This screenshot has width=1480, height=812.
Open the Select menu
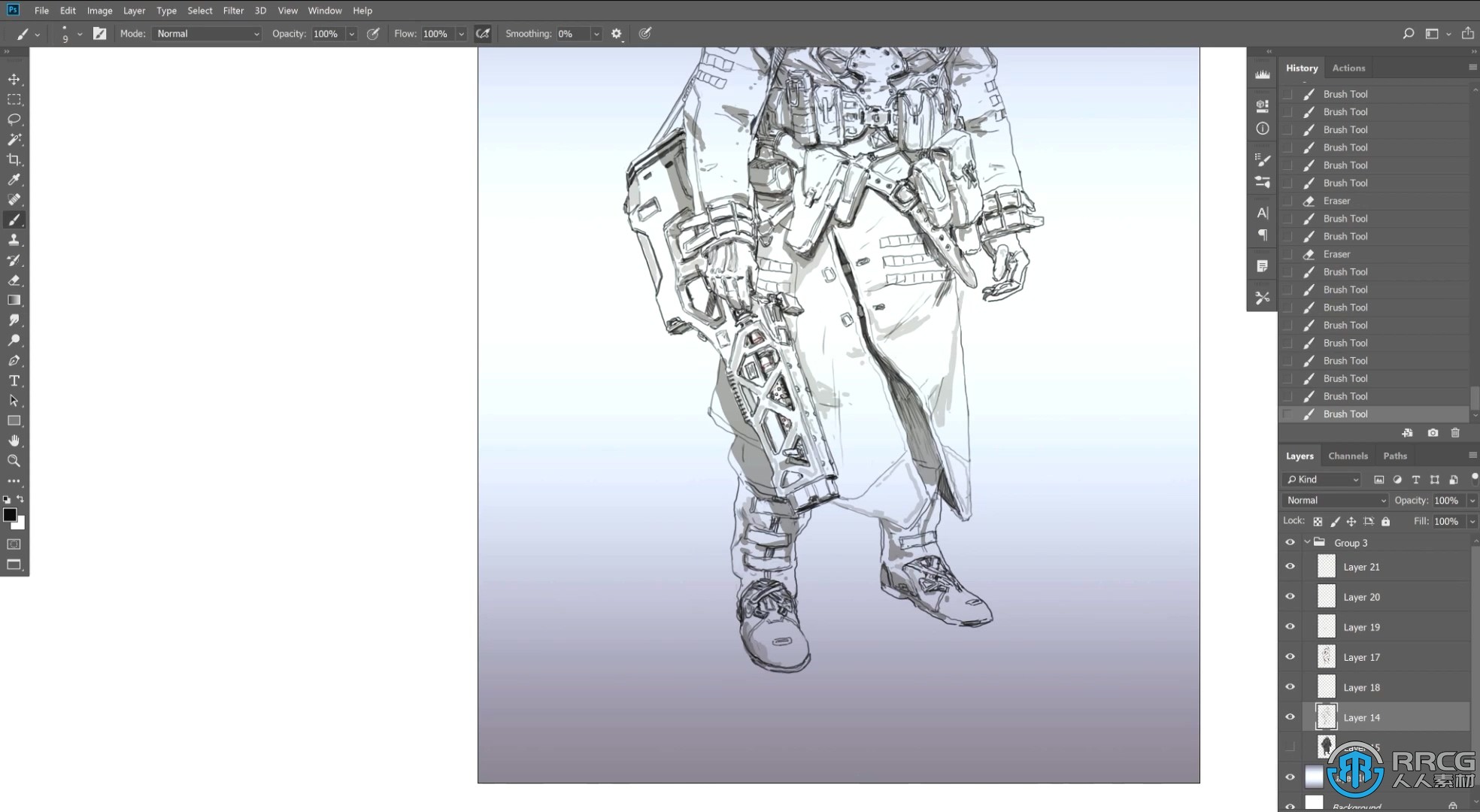200,11
